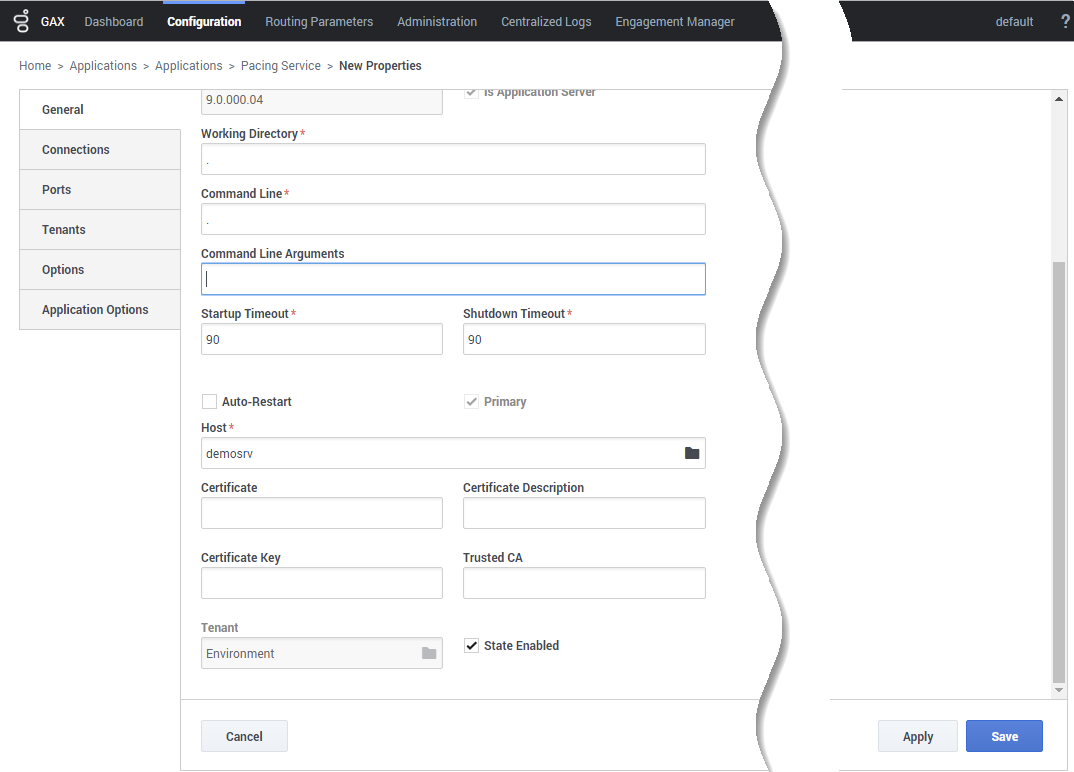Select the Application Options tab
Image resolution: width=1074 pixels, height=772 pixels.
point(95,310)
